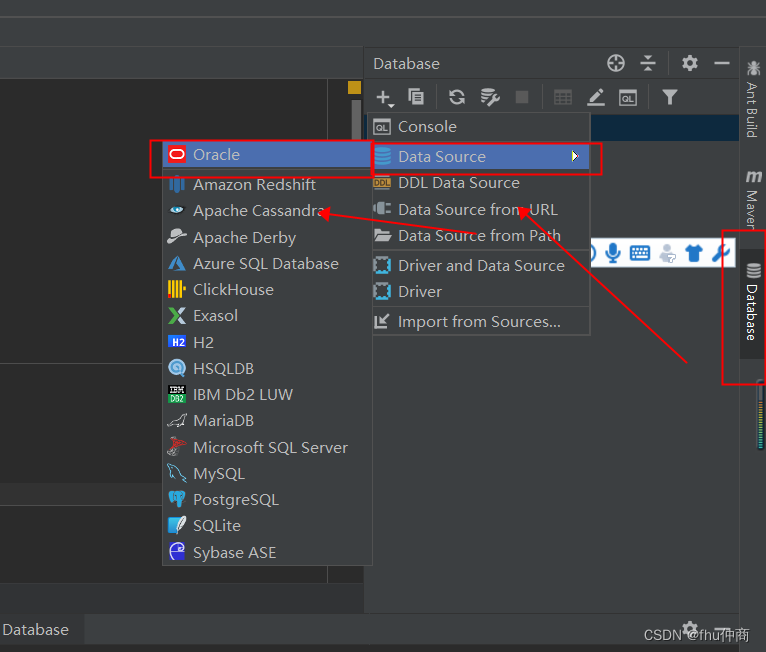Image resolution: width=766 pixels, height=652 pixels.
Task: Click the table editor grid icon
Action: [x=563, y=97]
